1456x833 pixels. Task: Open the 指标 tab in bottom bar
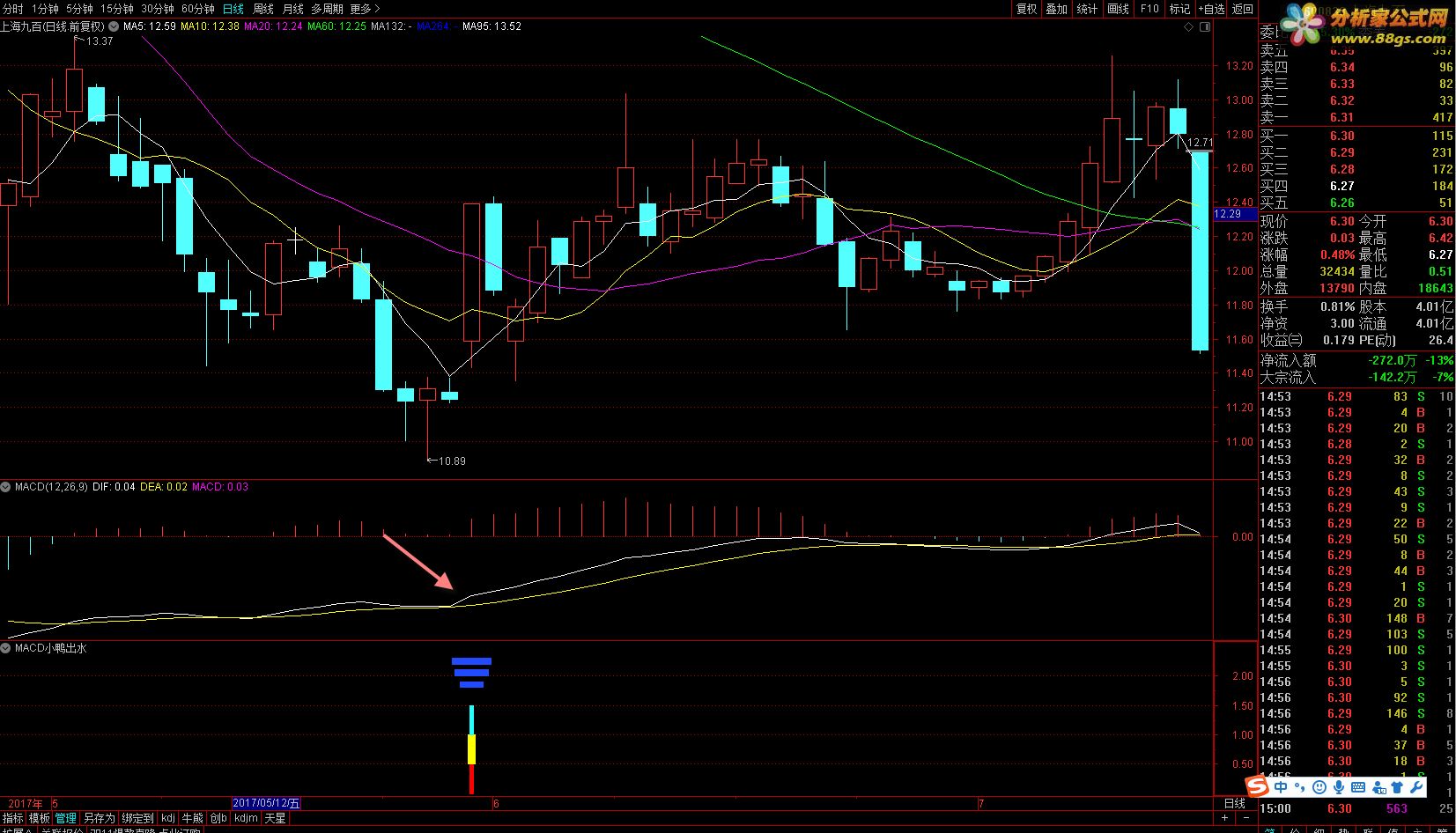pos(13,818)
